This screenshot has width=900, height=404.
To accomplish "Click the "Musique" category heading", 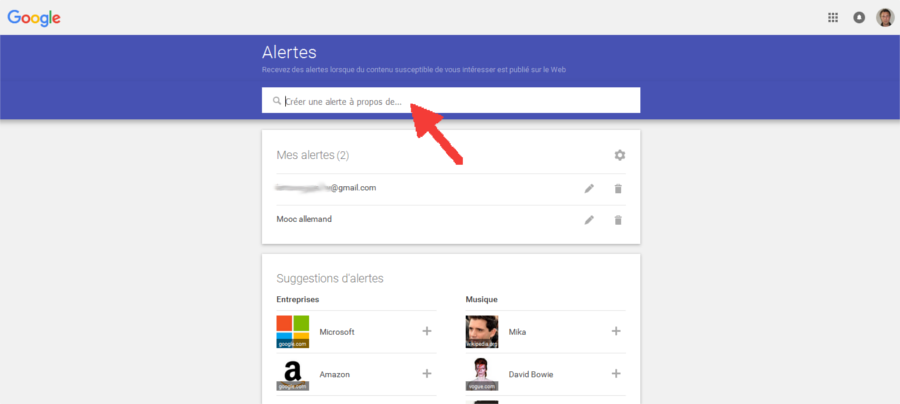I will [482, 300].
